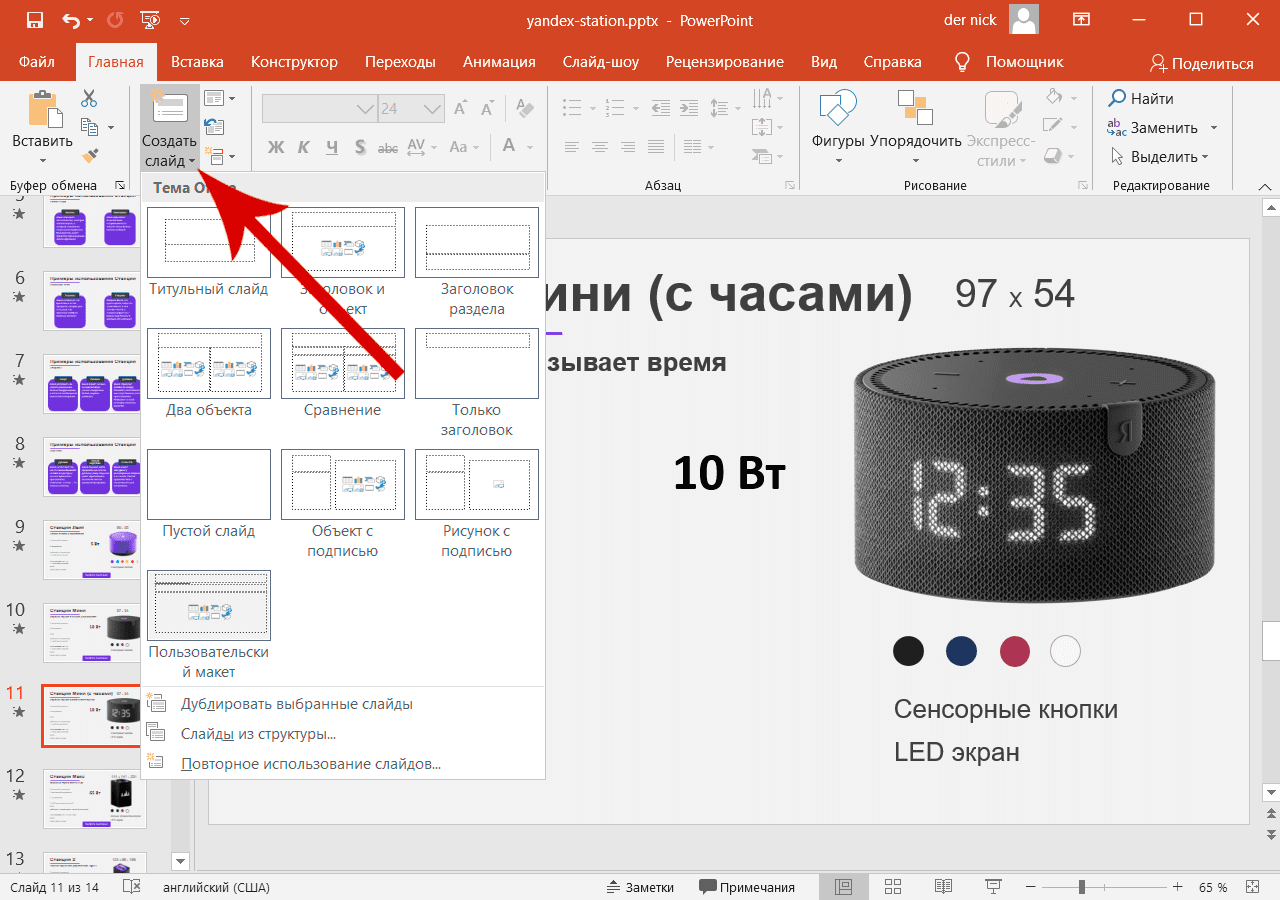Viewport: 1280px width, 900px height.
Task: Click the Find (Найти) magnifier button
Action: coord(1141,98)
